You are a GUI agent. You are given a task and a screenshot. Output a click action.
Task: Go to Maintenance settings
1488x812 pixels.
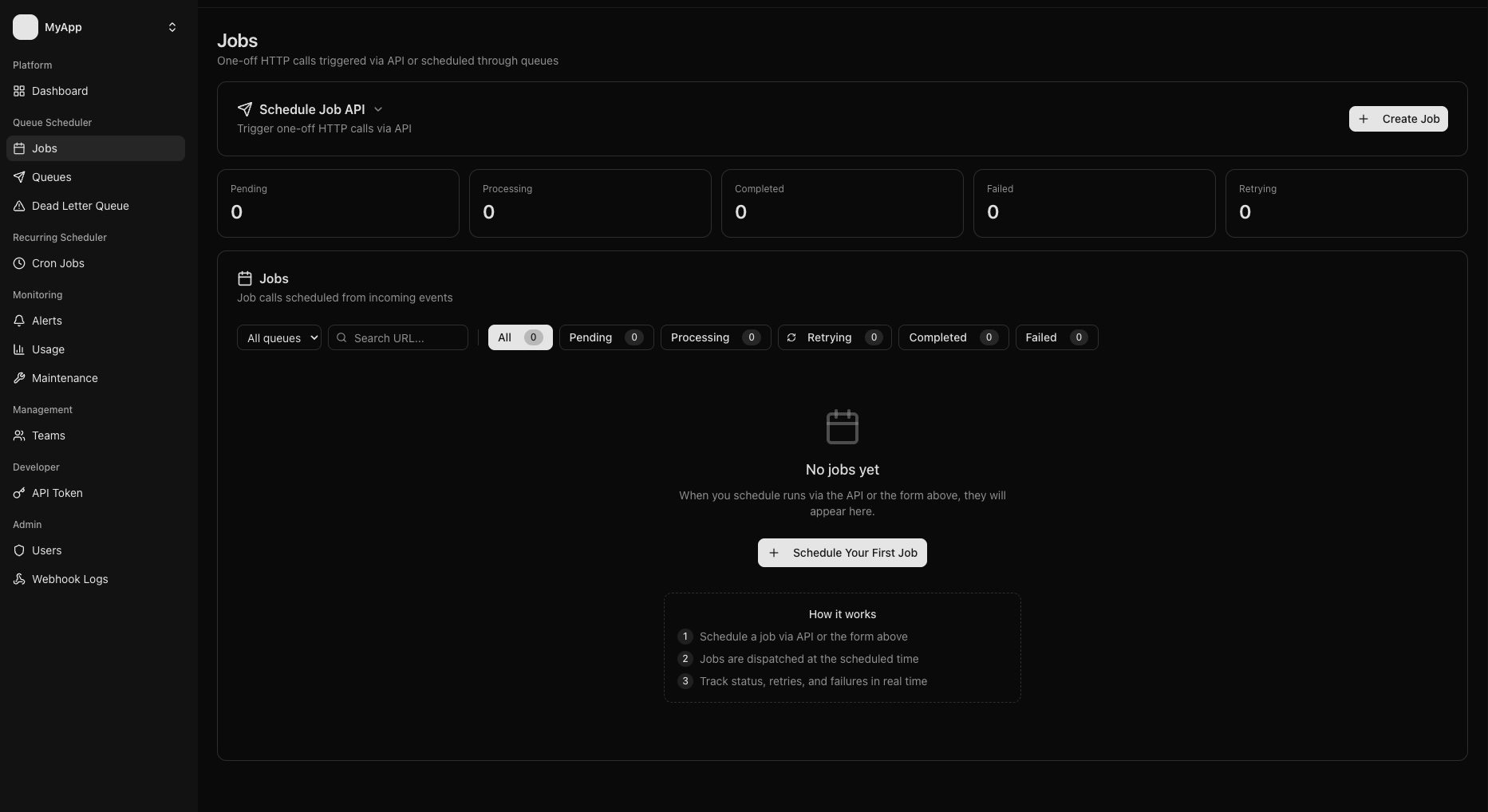pos(64,378)
